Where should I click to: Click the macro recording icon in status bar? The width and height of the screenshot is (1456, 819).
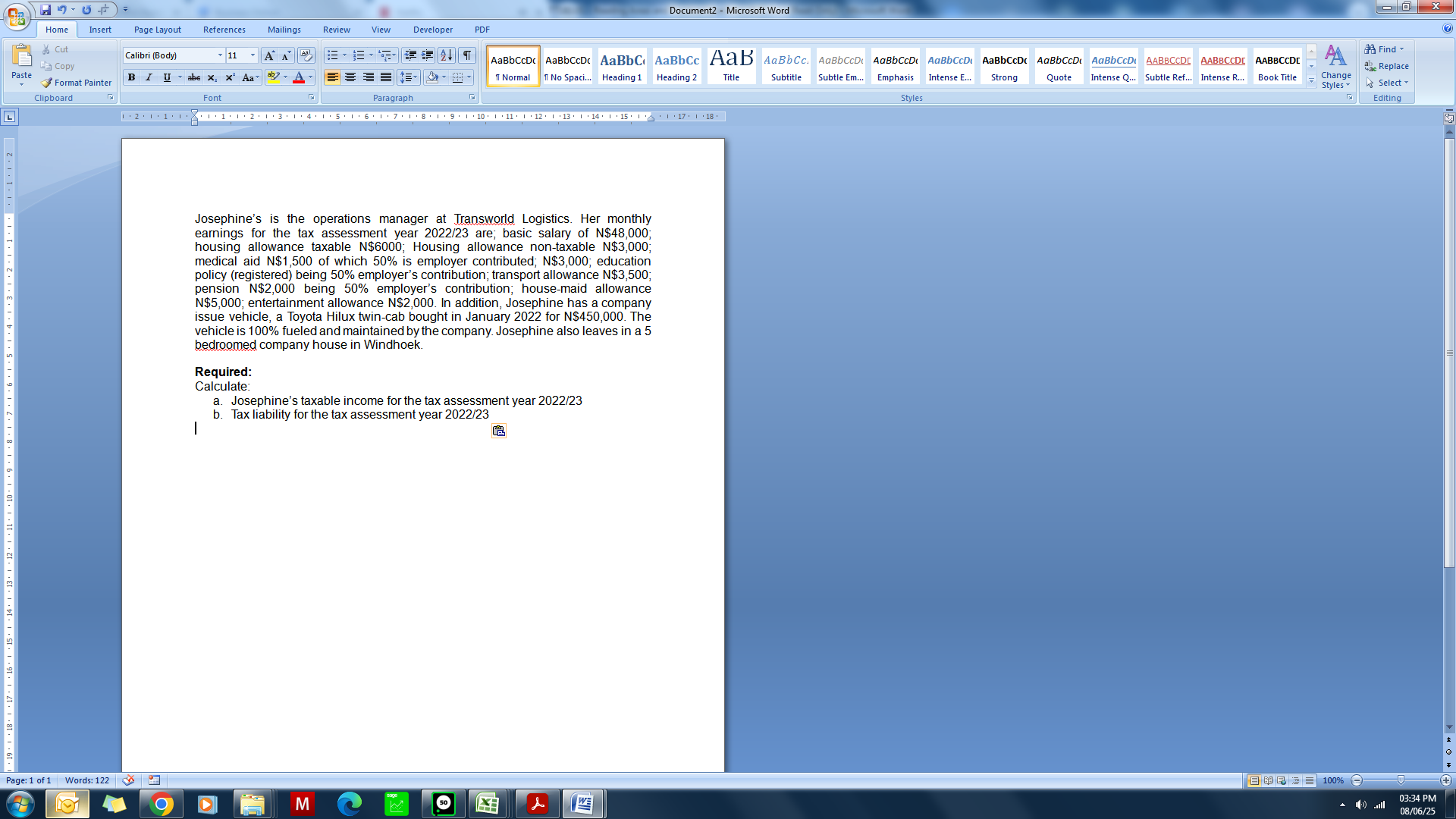click(155, 780)
